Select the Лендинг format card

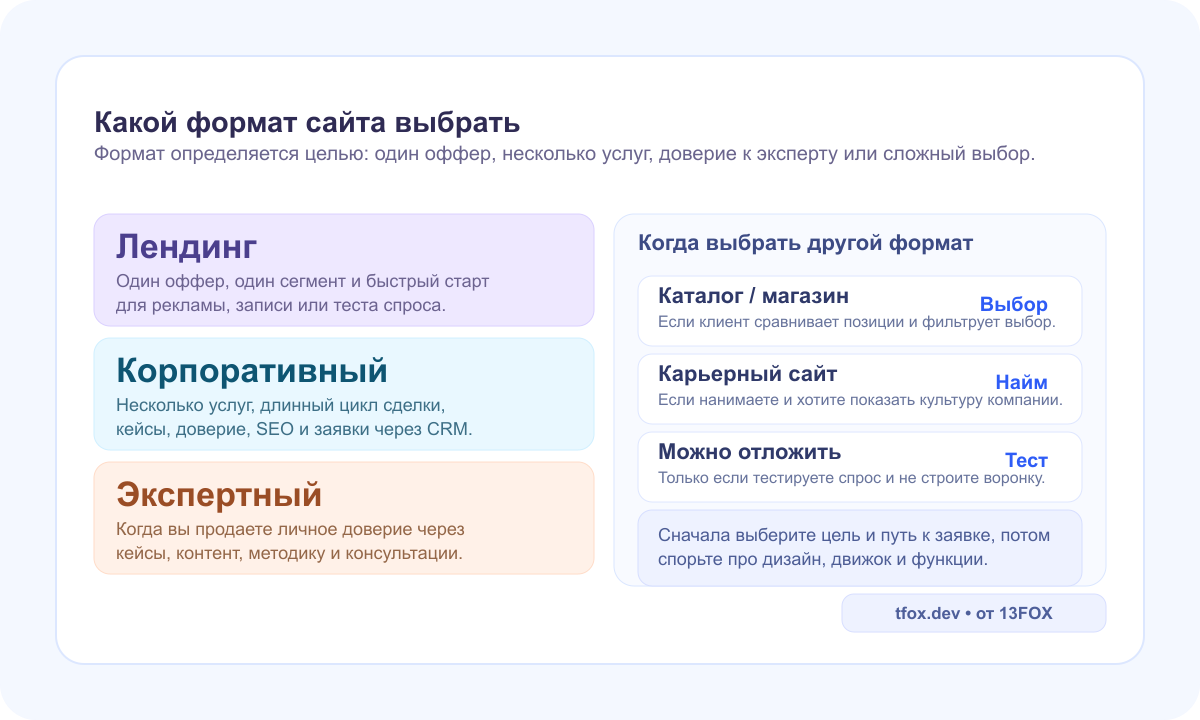344,270
